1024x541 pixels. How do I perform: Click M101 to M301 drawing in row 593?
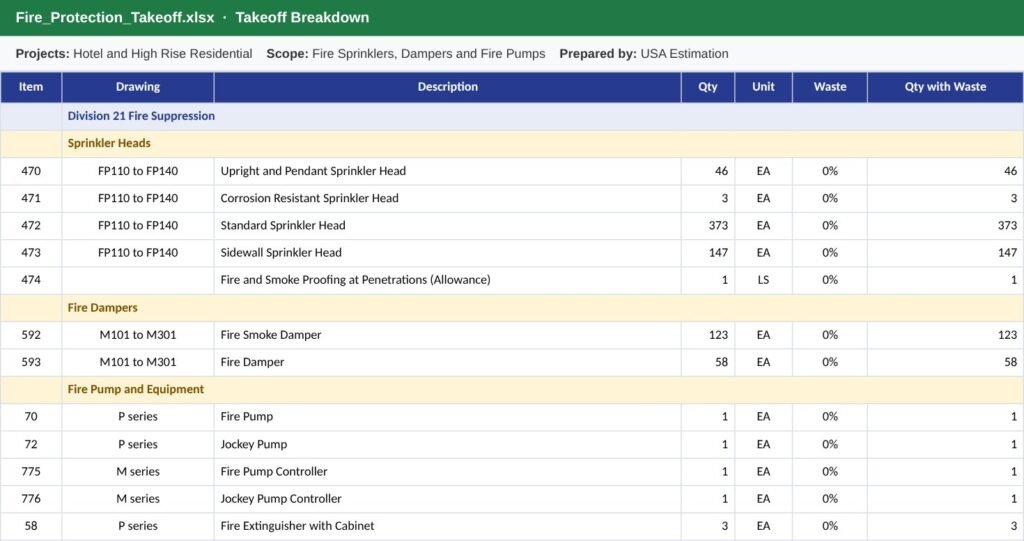point(138,362)
